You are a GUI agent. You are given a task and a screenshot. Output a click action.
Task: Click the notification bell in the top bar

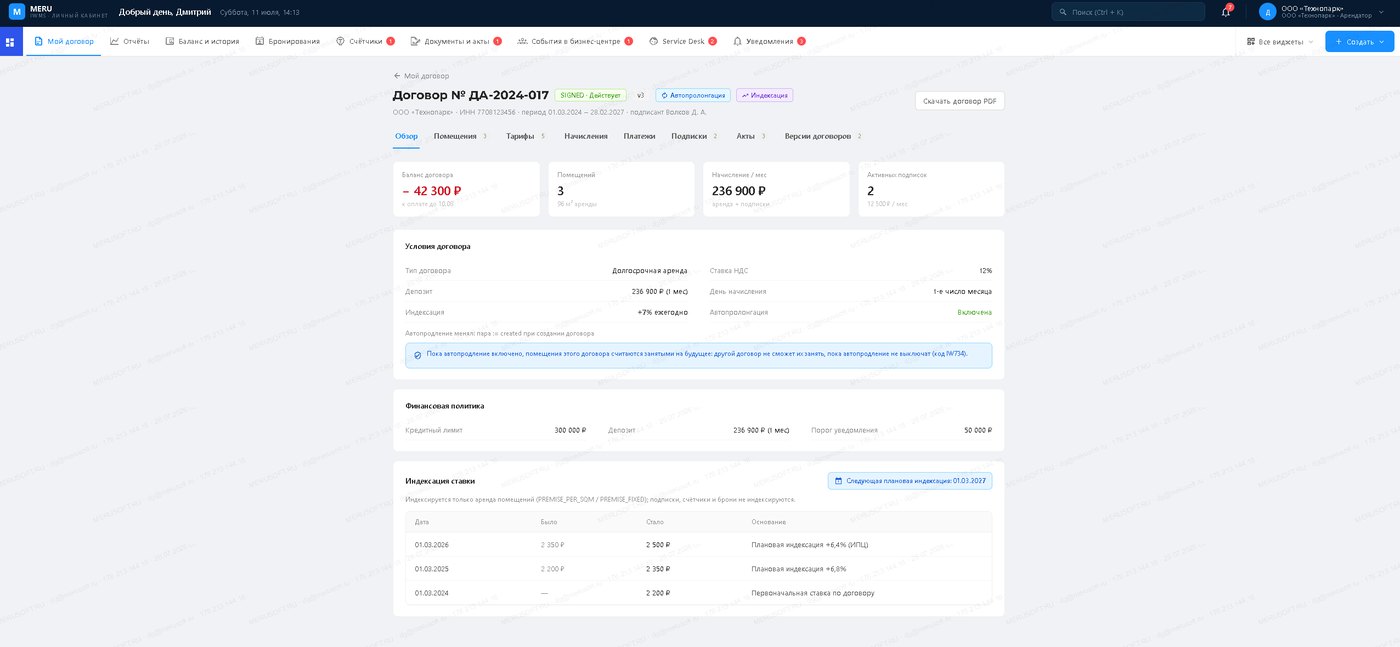[1226, 12]
